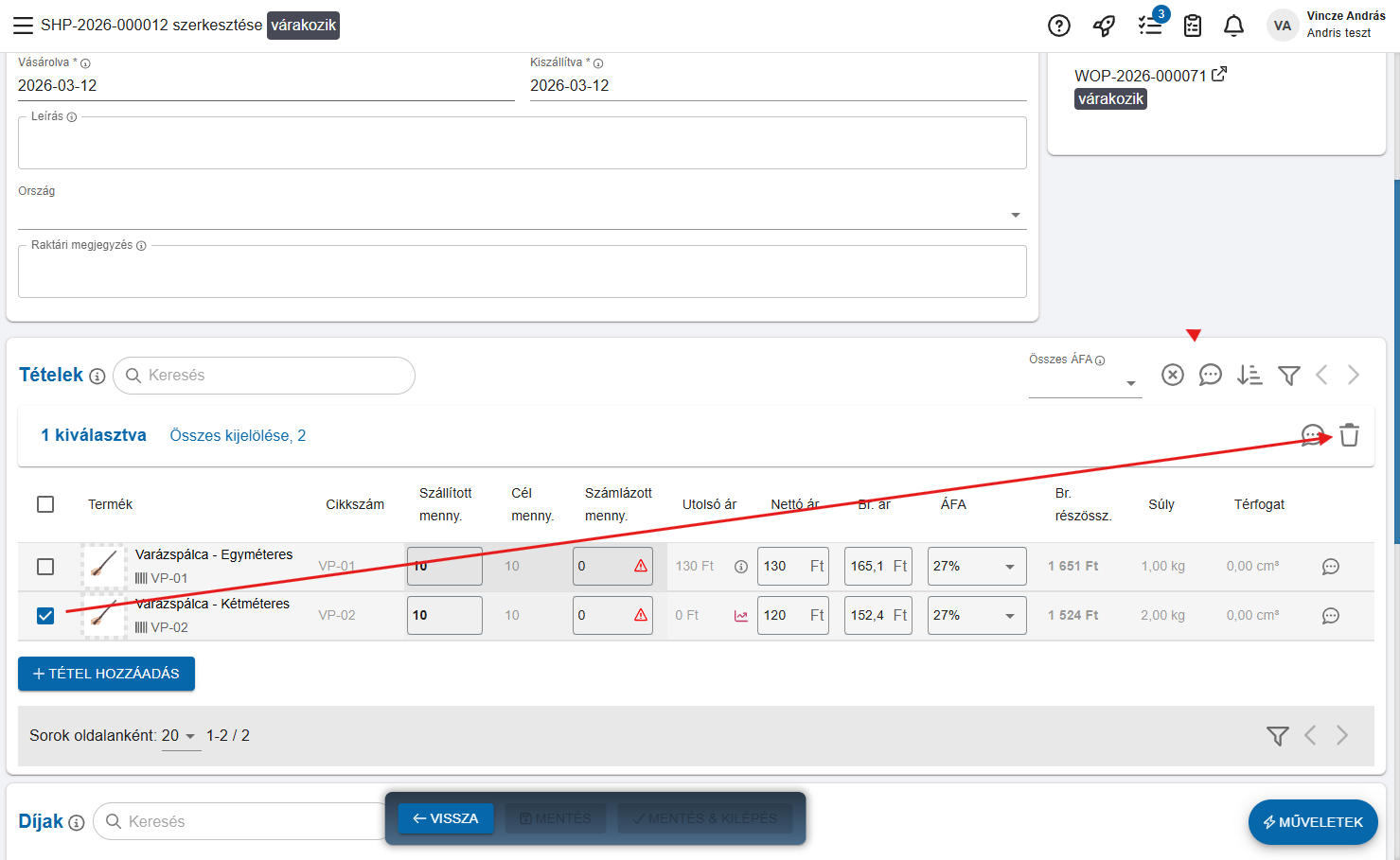Uncheck the Varázspálca - Kétméteres row checkbox
Viewport: 1400px width, 860px height.
tap(45, 616)
